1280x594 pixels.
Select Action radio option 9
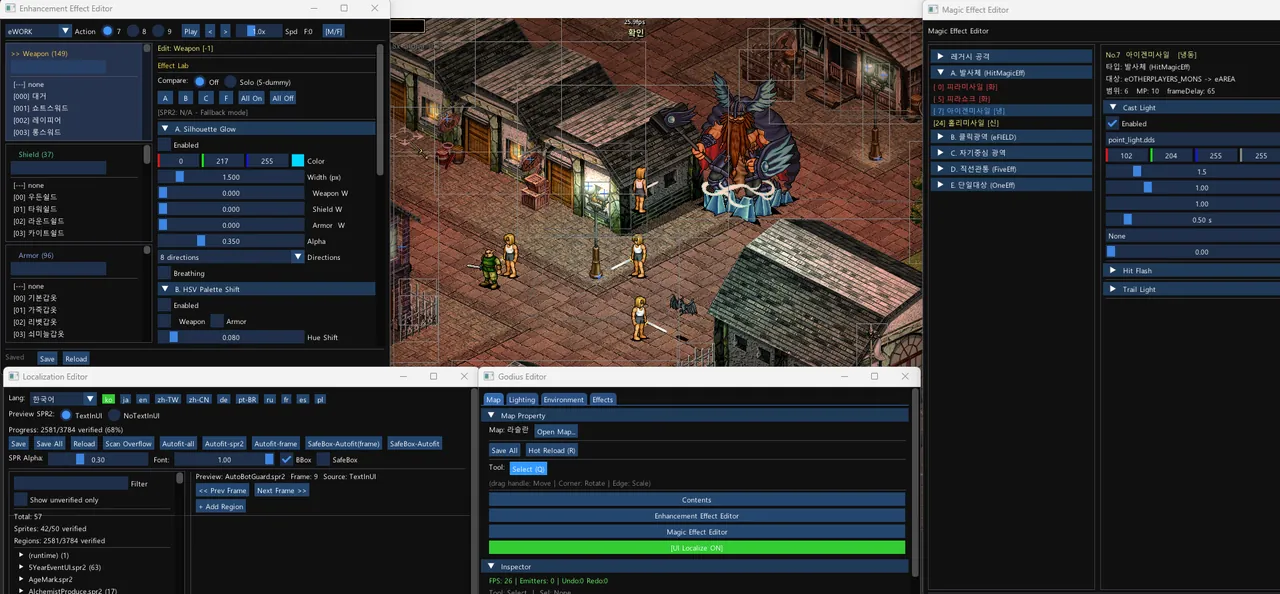click(158, 31)
